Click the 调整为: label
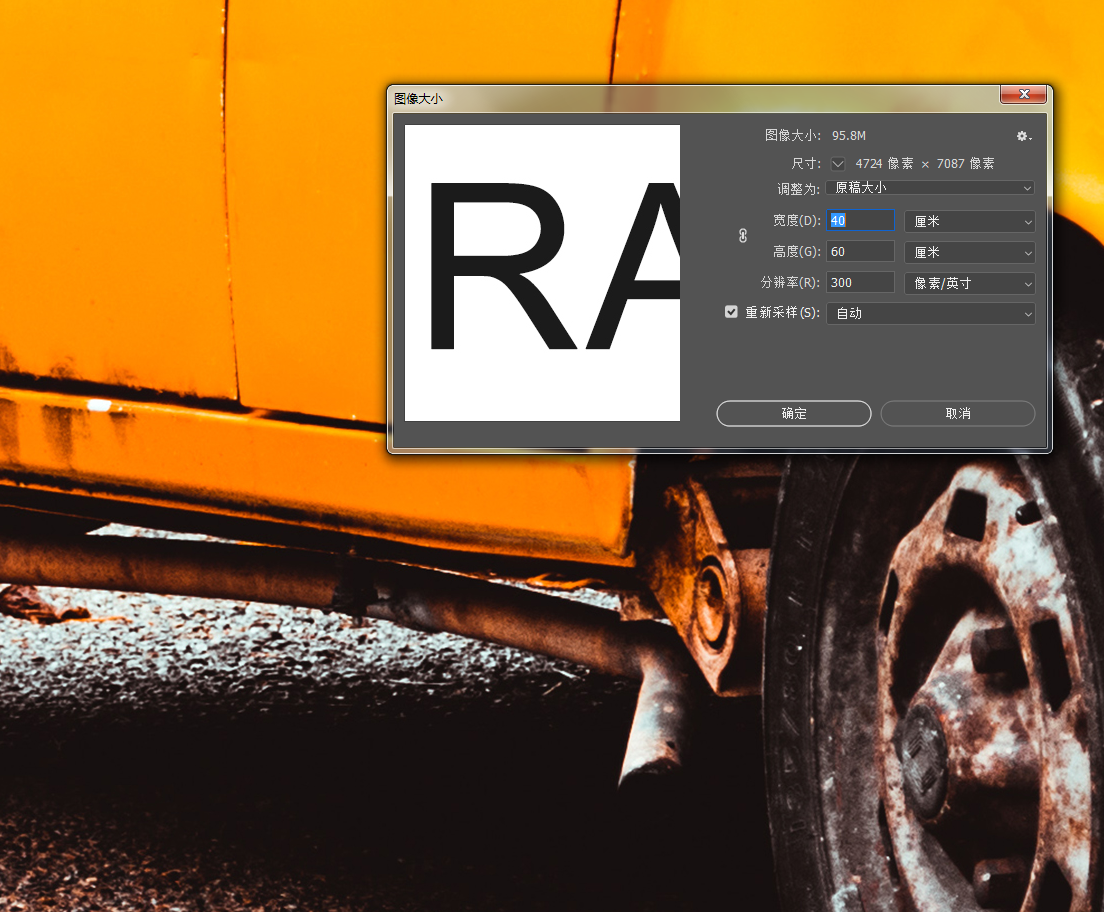 [798, 189]
